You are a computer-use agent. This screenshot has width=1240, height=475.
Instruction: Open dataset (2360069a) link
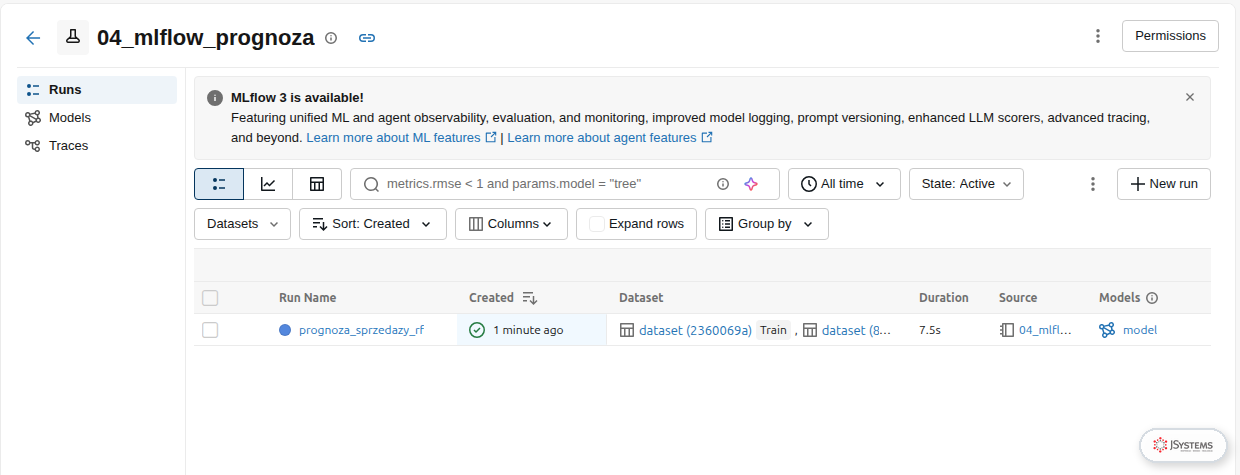(695, 330)
